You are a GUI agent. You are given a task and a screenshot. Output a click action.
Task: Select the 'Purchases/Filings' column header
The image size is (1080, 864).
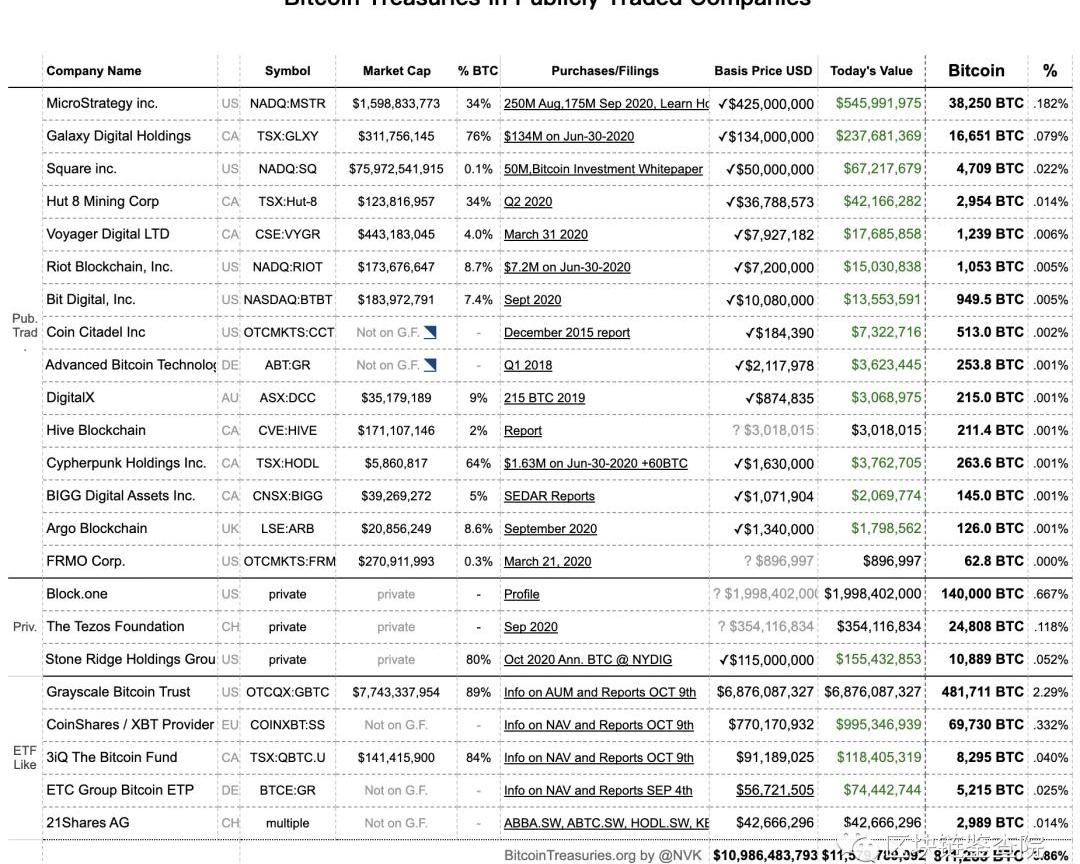click(605, 71)
